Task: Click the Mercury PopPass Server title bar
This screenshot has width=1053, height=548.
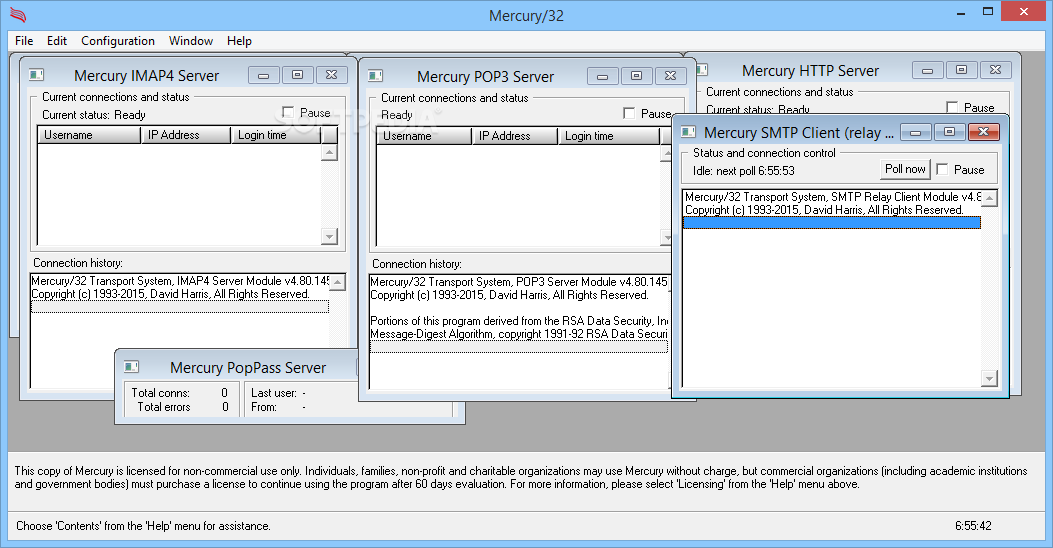Action: 248,367
